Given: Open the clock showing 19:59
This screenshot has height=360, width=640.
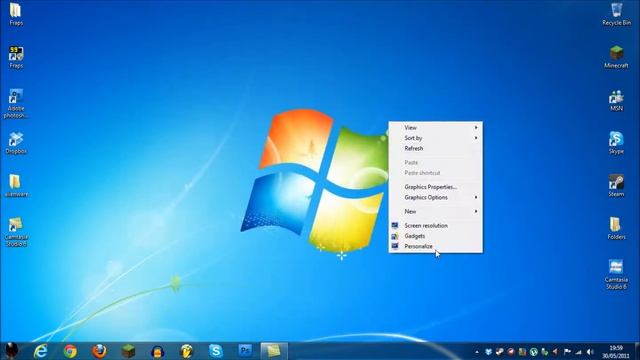Looking at the screenshot, I should [x=616, y=352].
